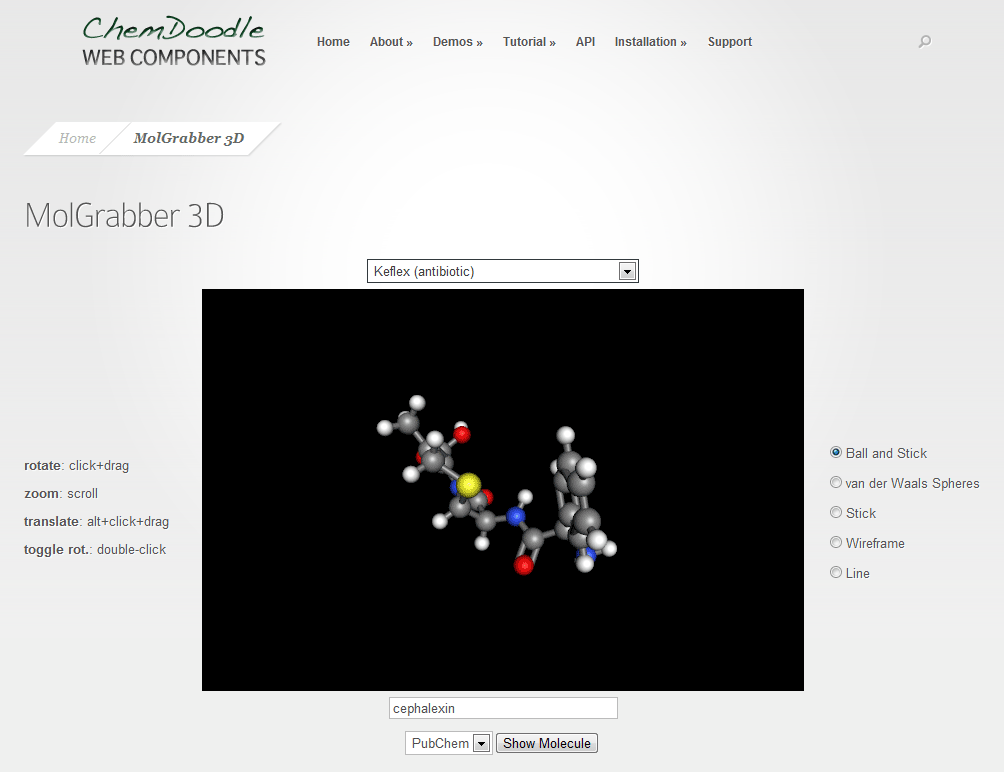The image size is (1004, 772).
Task: Expand the PubChem database dropdown
Action: click(x=448, y=743)
